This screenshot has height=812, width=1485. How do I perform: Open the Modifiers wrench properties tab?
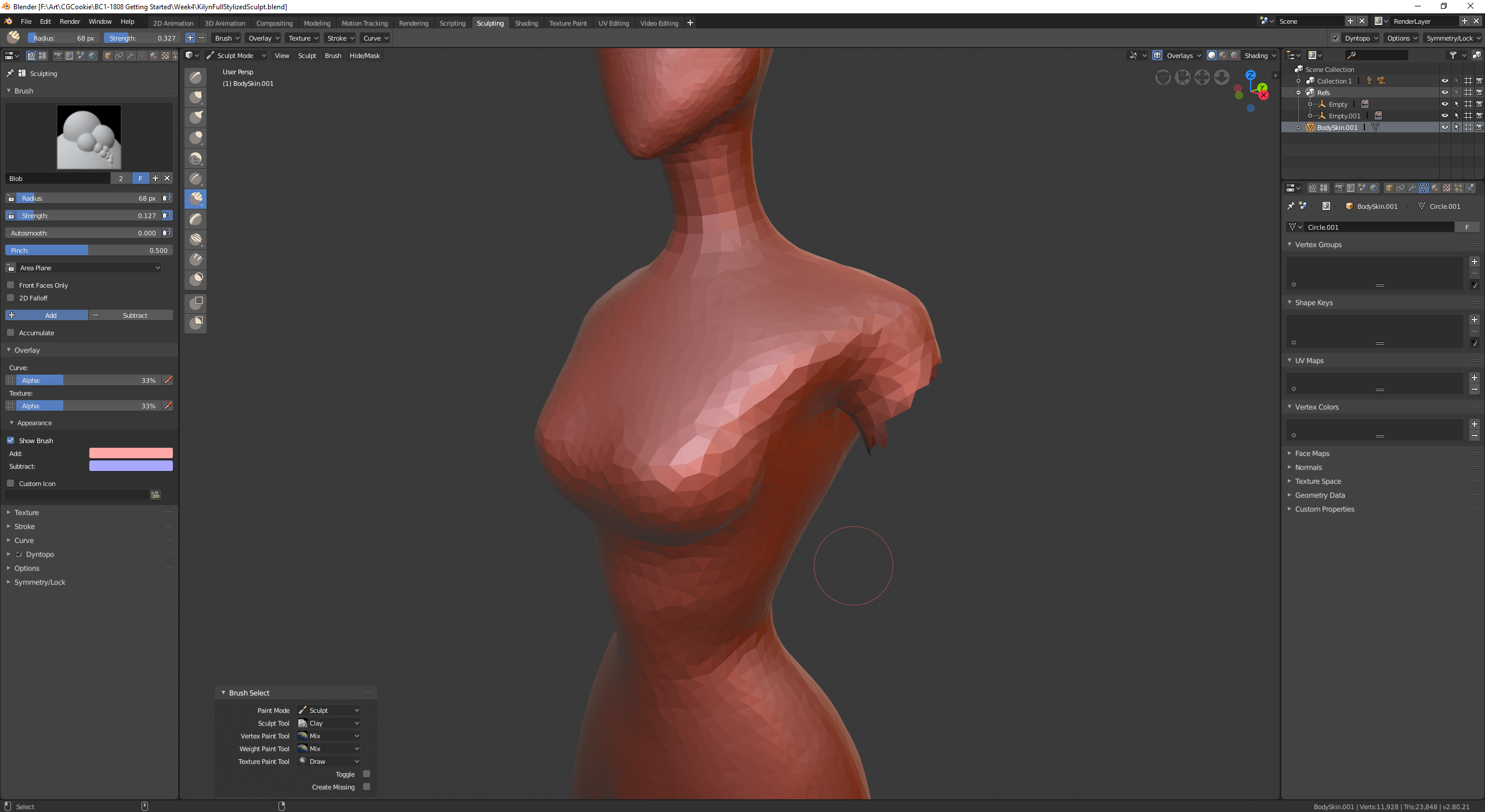[x=1412, y=188]
